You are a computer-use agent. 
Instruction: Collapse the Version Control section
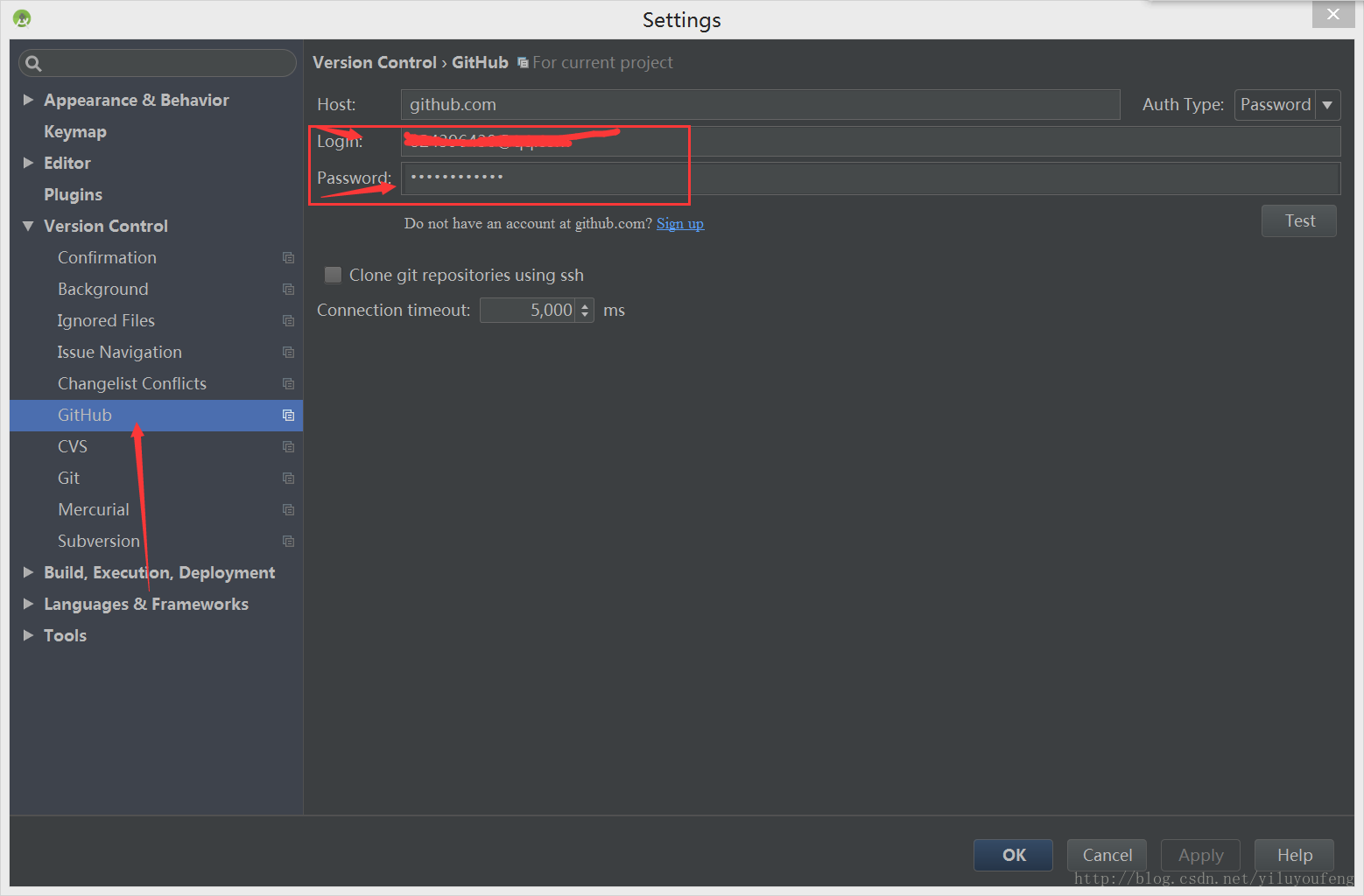coord(28,226)
